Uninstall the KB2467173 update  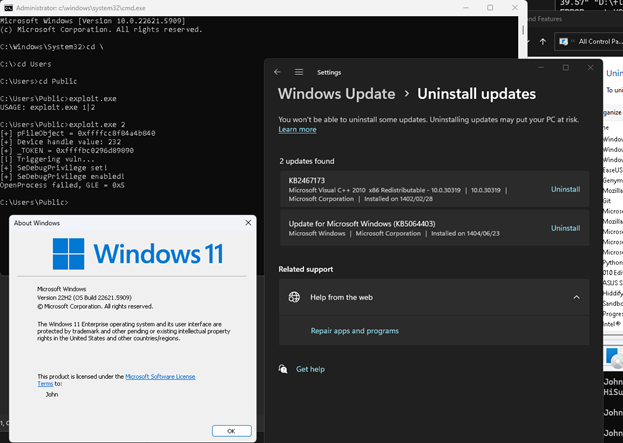pyautogui.click(x=565, y=189)
